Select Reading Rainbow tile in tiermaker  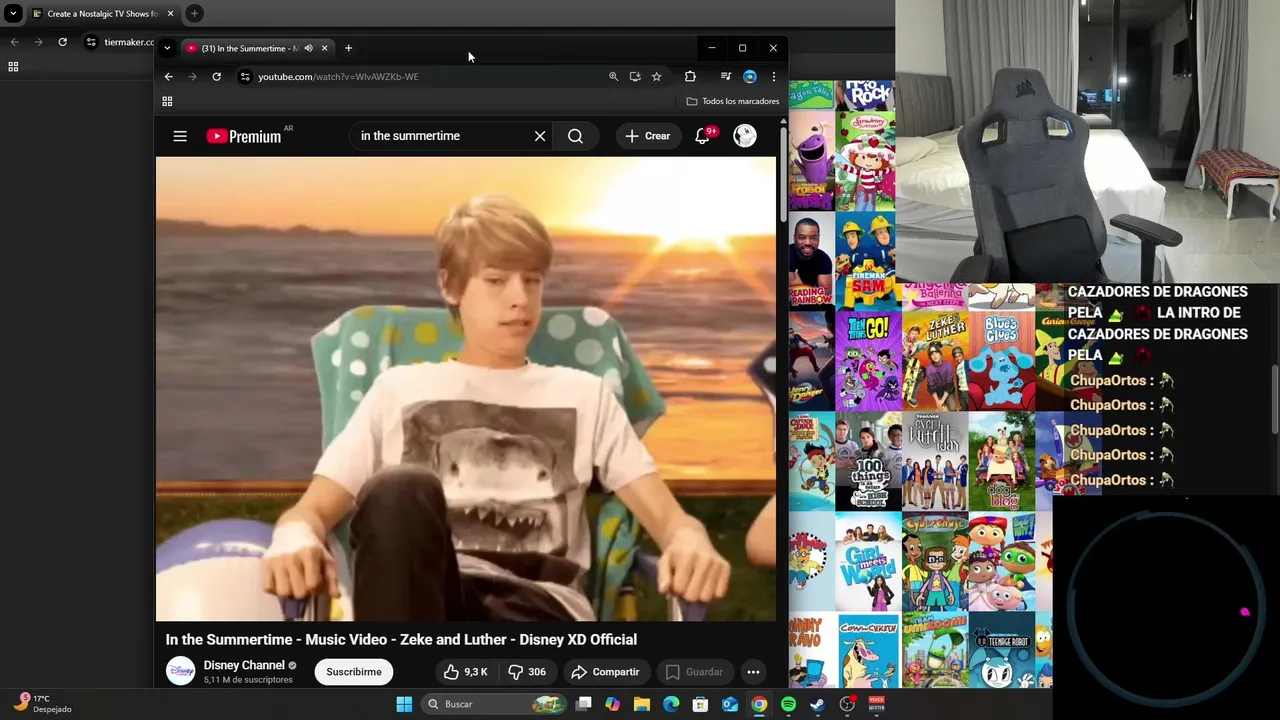pos(811,260)
